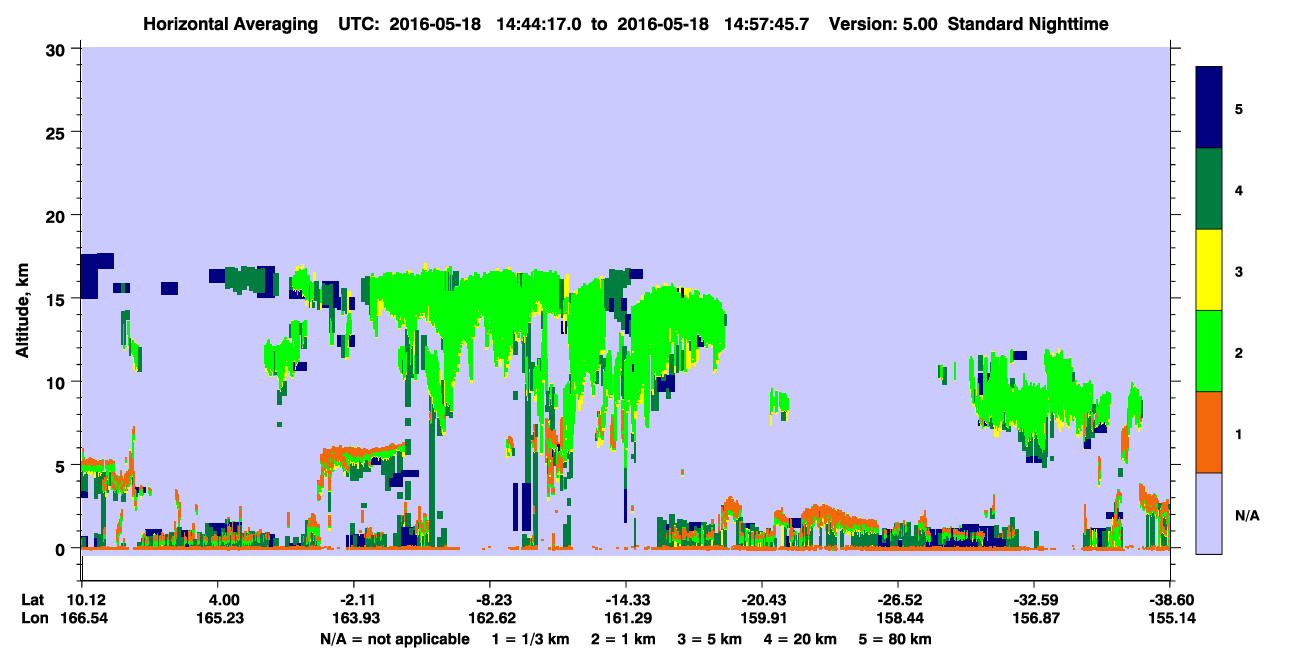Screen dimensions: 1300x667
Task: Click 'Version: 5.00' text in title
Action: click(x=883, y=23)
